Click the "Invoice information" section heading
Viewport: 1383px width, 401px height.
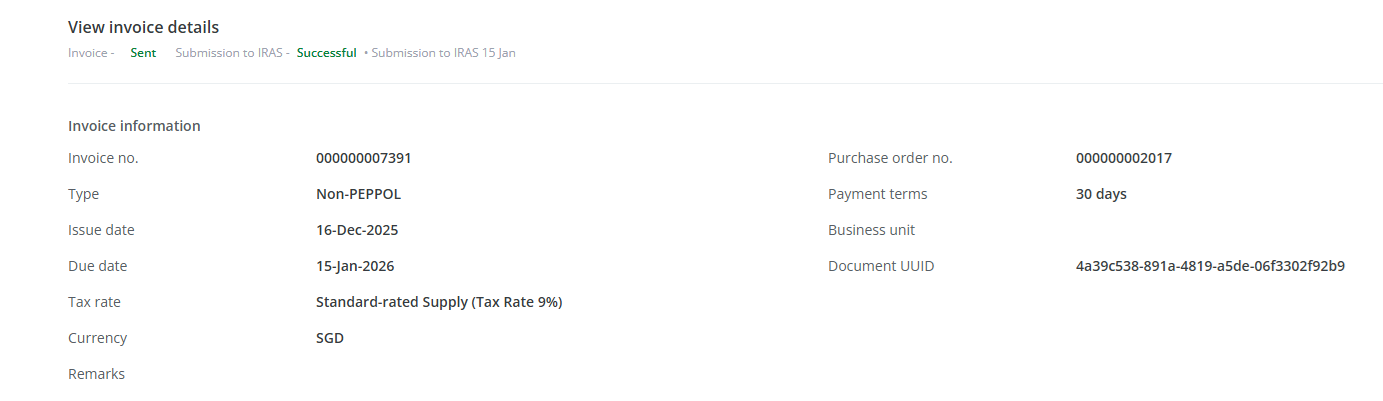(x=134, y=126)
